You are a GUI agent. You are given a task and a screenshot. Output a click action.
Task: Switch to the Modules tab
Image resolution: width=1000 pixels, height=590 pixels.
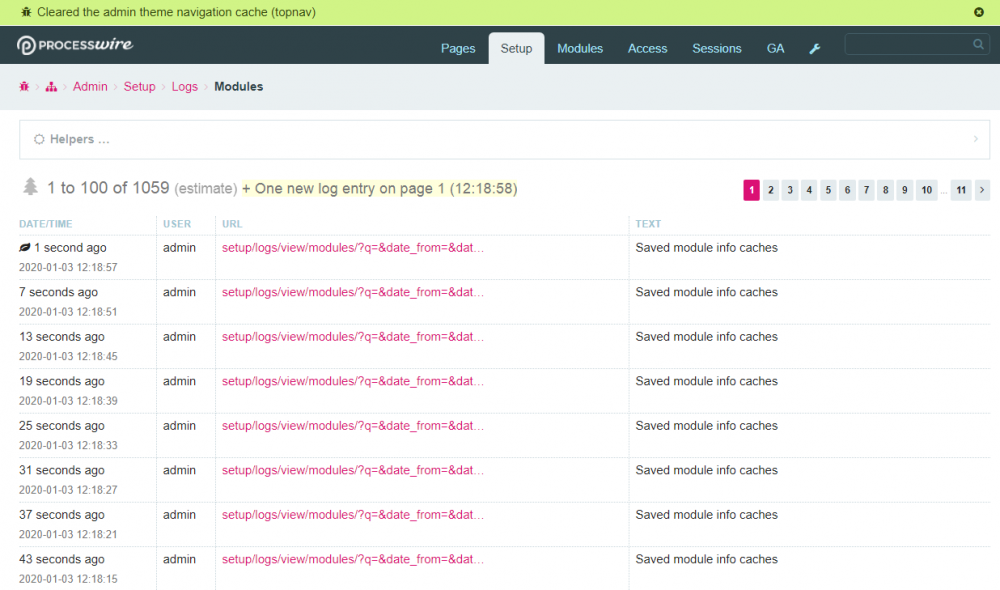point(580,49)
